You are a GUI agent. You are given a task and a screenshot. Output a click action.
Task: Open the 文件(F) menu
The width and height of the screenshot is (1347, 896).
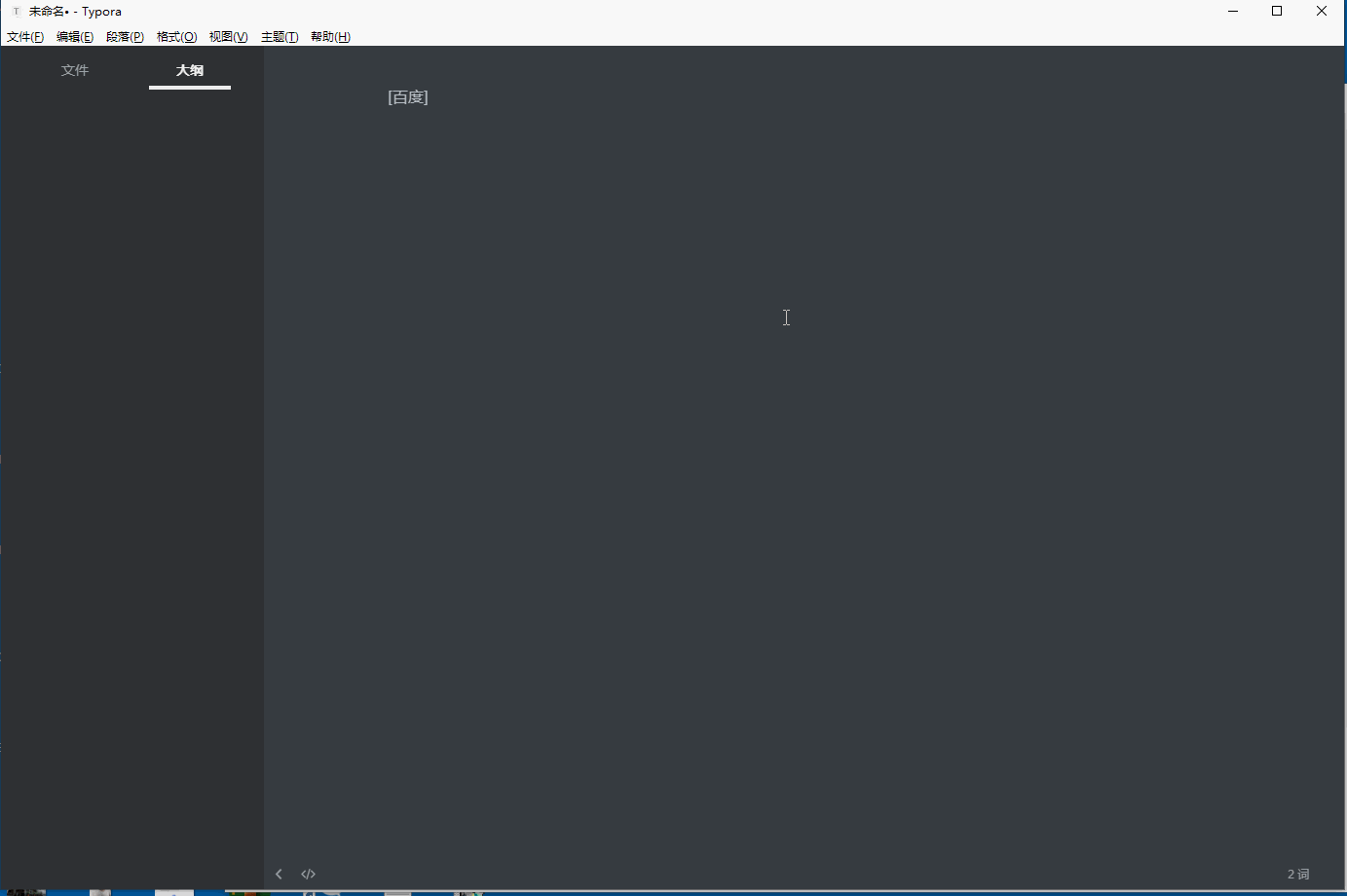click(25, 37)
